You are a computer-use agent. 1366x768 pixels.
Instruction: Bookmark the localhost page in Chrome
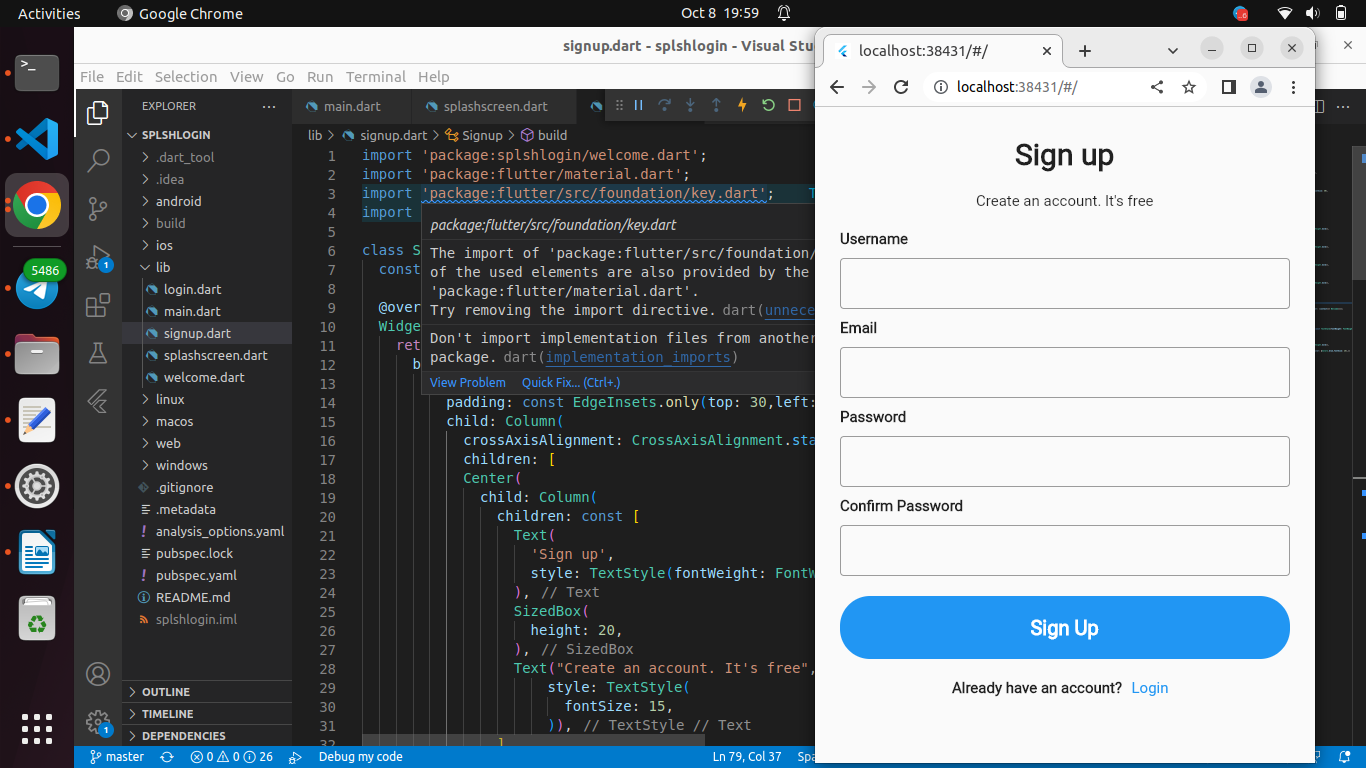[x=1189, y=87]
